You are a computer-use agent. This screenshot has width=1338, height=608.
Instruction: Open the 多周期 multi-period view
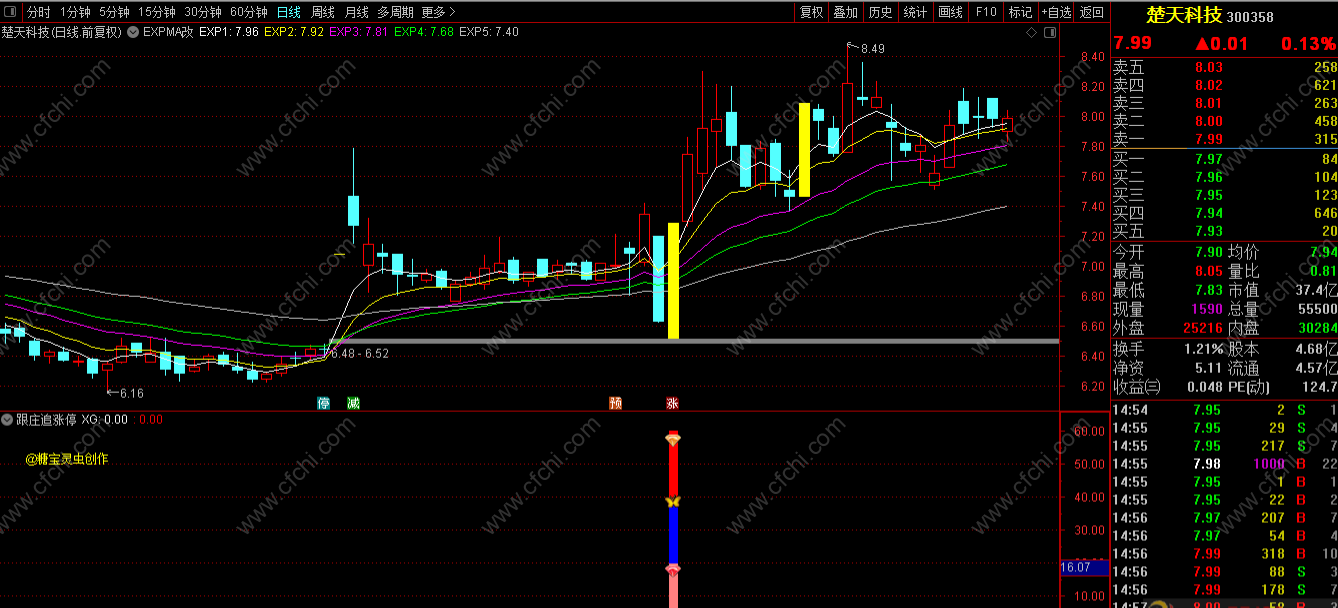(x=395, y=12)
